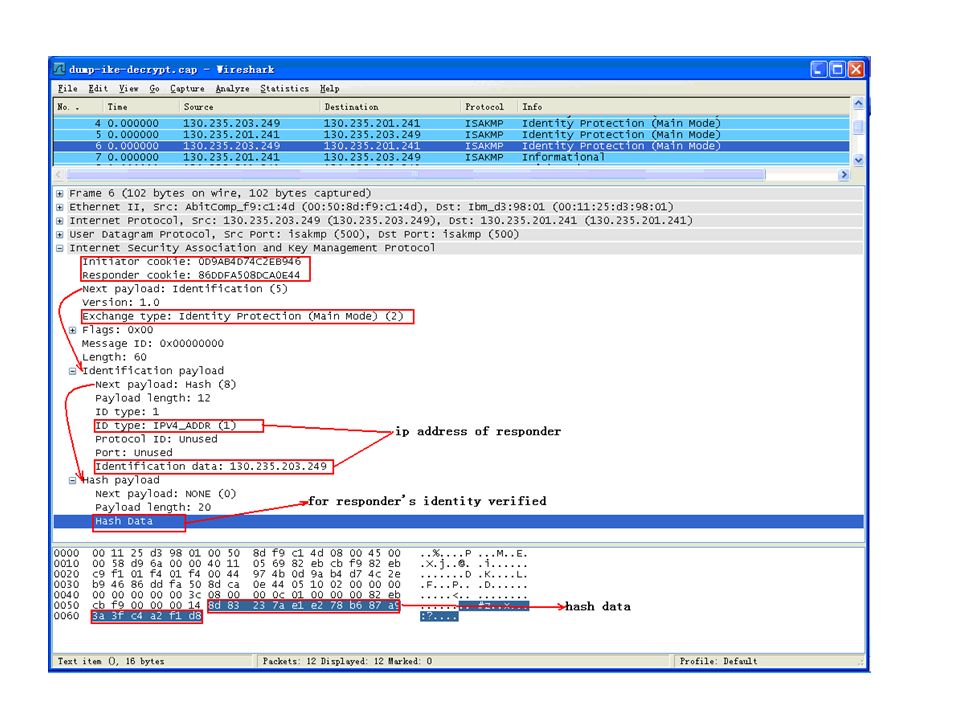Sort packets by the No. column header
This screenshot has width=960, height=720.
78,107
